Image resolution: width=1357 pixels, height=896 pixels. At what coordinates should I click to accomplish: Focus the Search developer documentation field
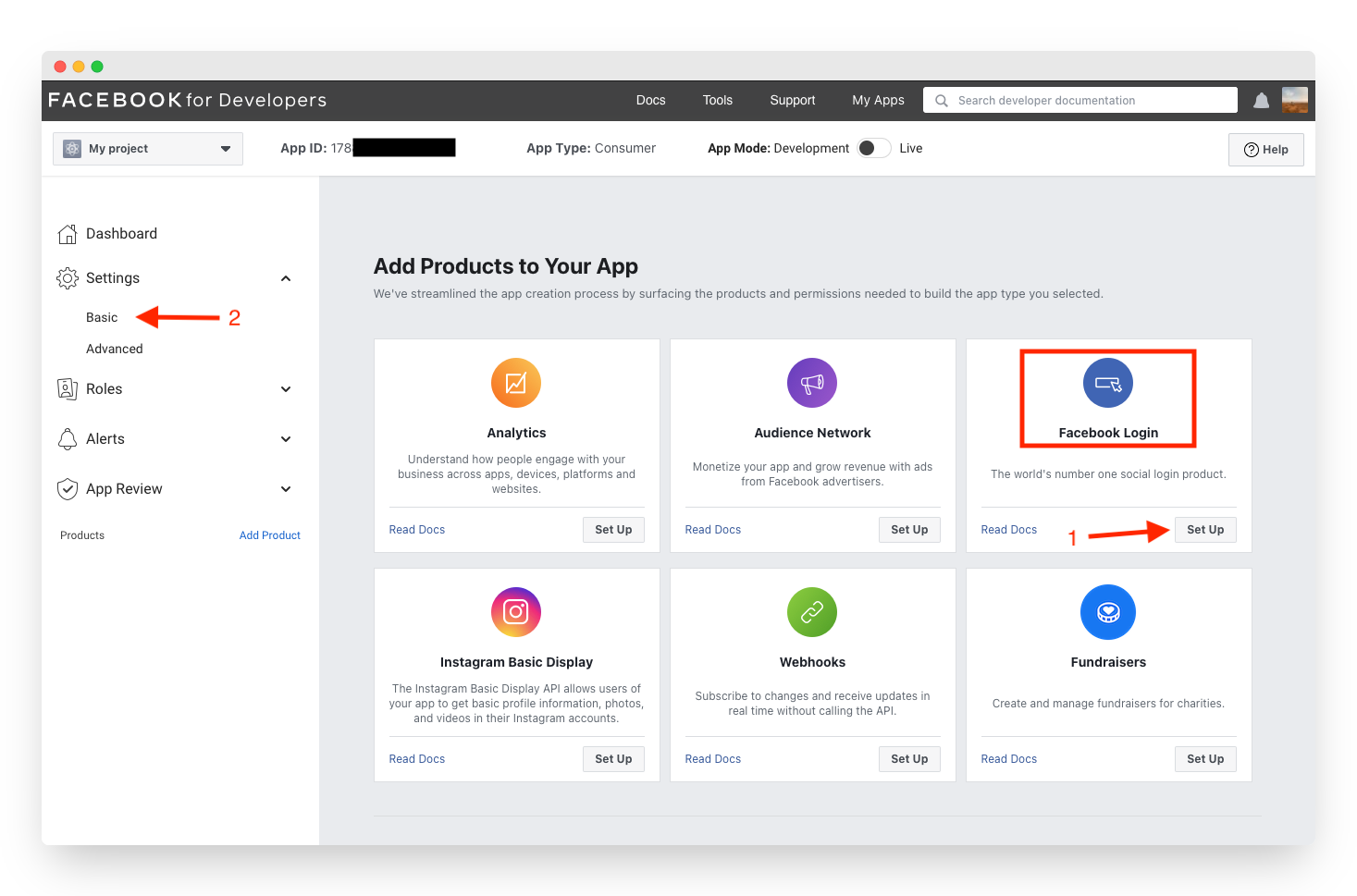1080,100
